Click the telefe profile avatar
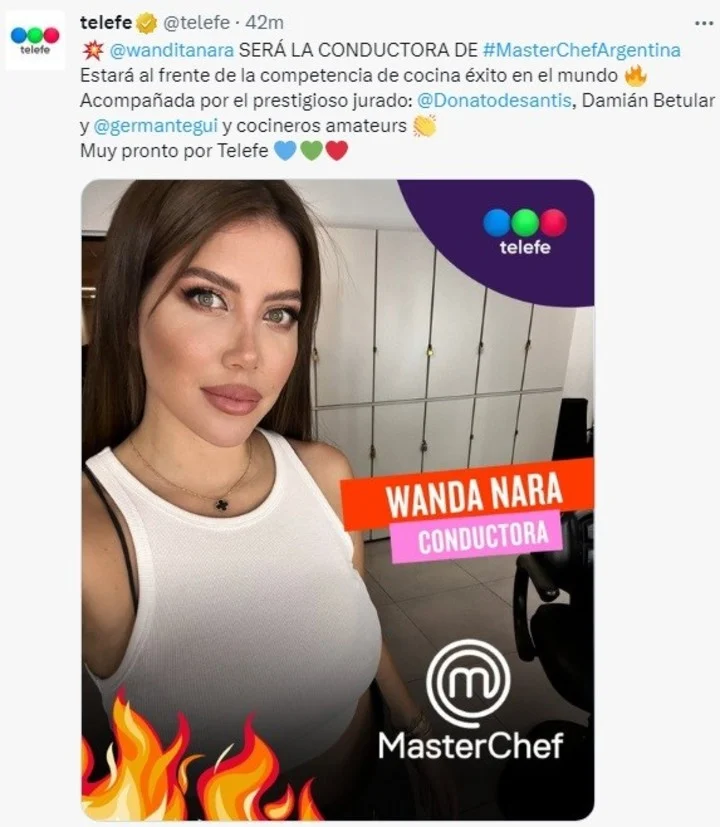This screenshot has height=827, width=720. [35, 40]
